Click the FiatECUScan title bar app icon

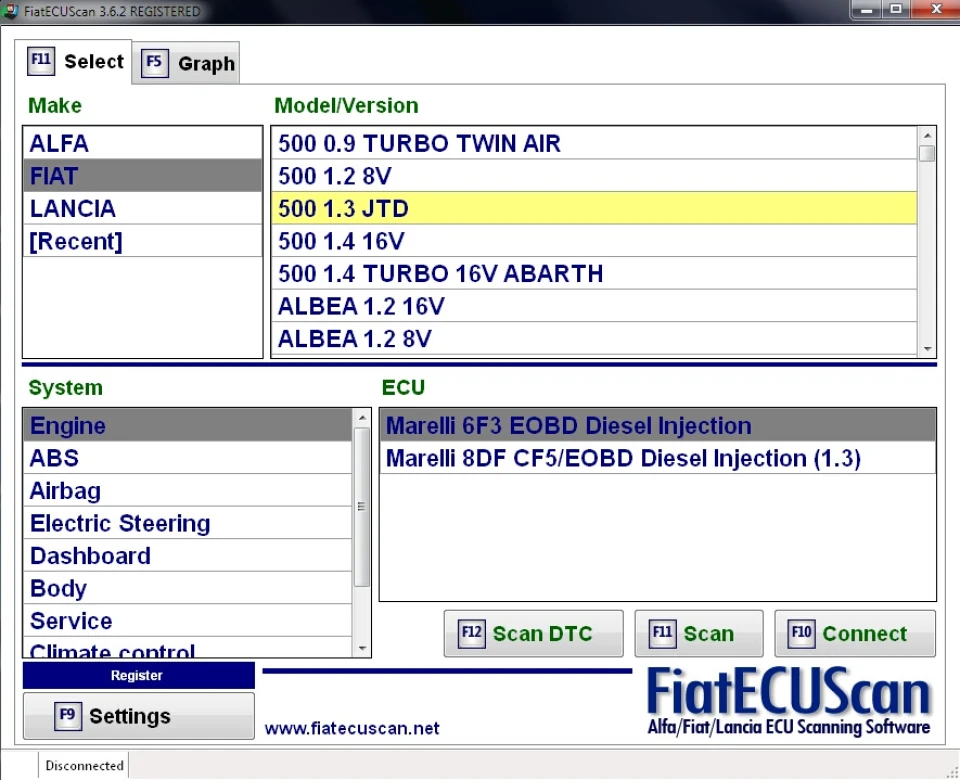[x=11, y=11]
